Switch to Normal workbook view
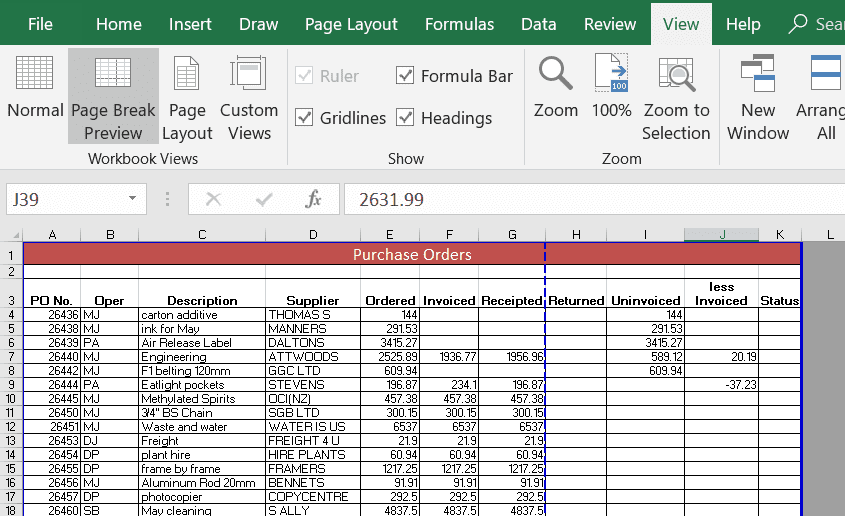The width and height of the screenshot is (845, 516). click(x=35, y=87)
